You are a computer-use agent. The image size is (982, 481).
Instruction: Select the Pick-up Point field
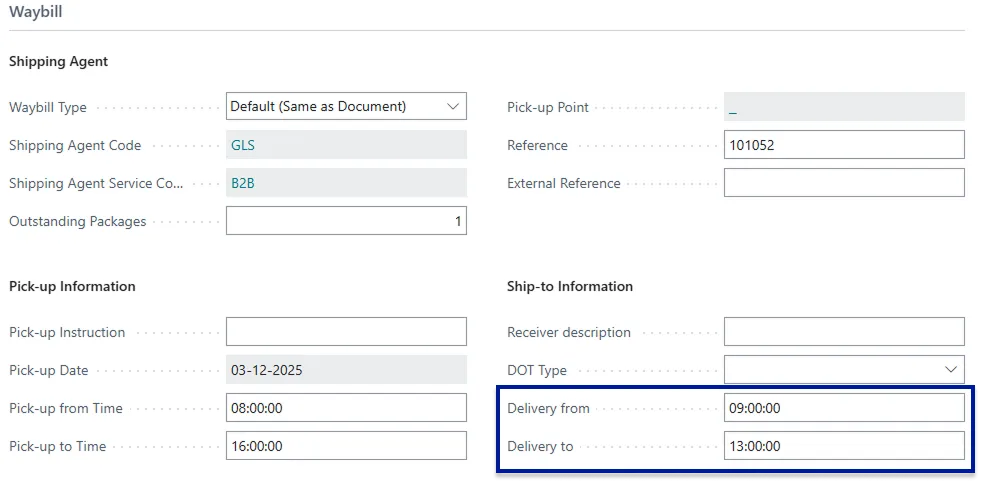click(843, 107)
